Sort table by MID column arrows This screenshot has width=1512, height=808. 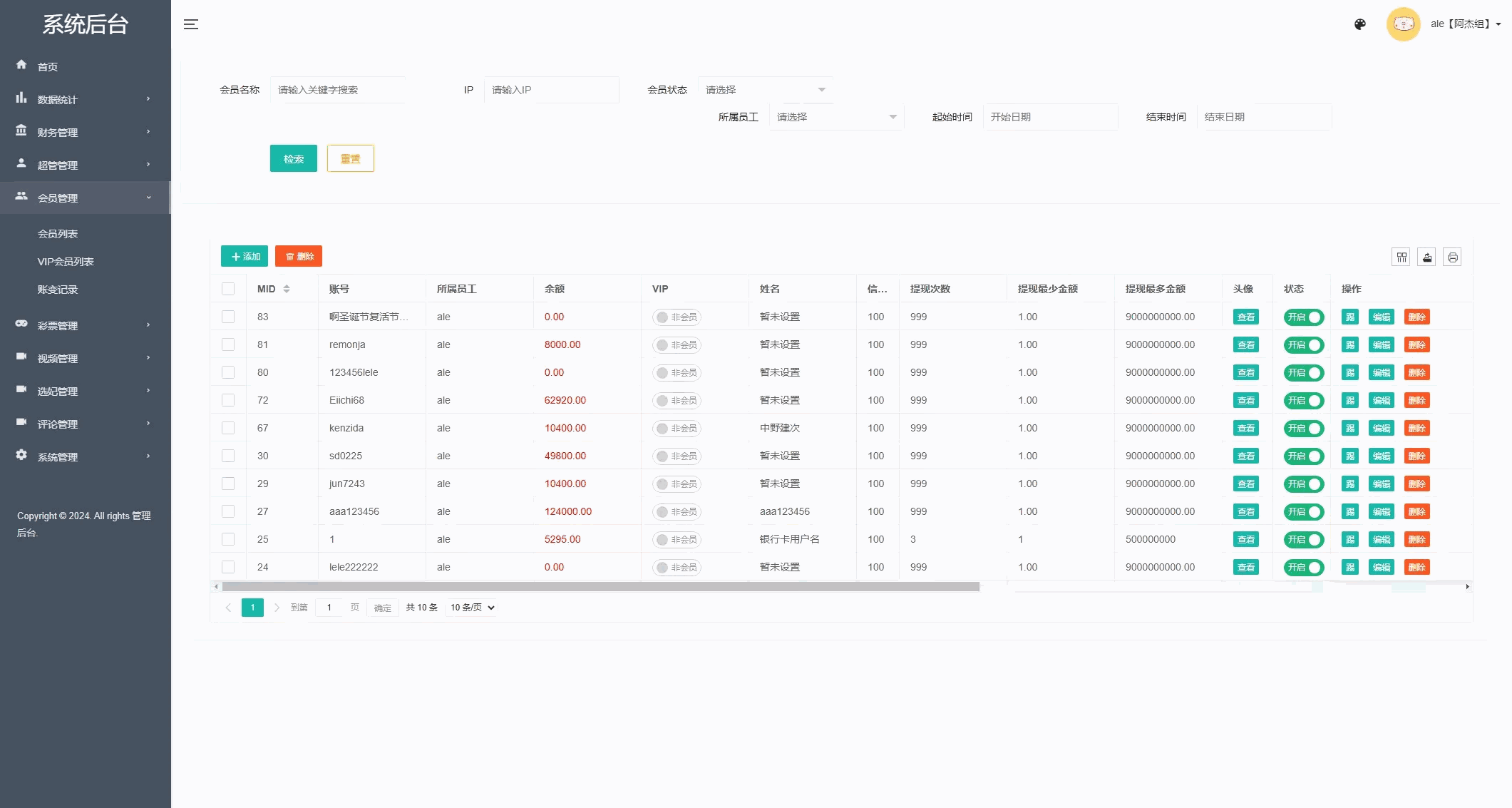(x=287, y=289)
